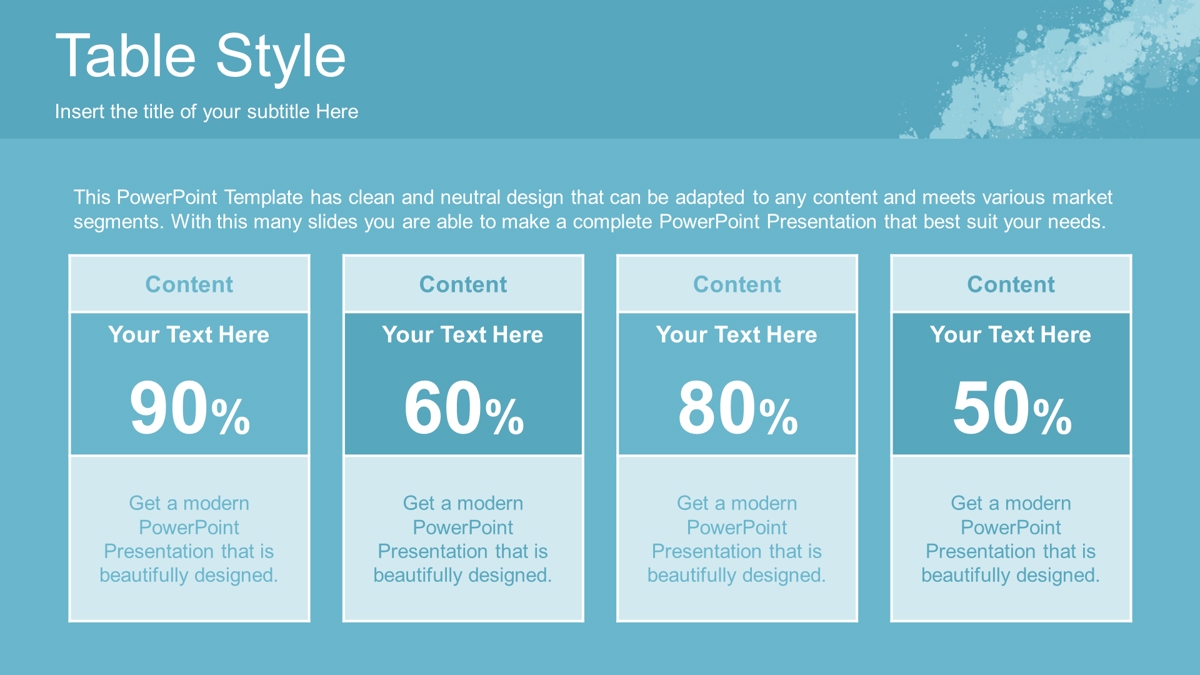This screenshot has height=675, width=1200.
Task: Click the description text under 60%
Action: (463, 539)
